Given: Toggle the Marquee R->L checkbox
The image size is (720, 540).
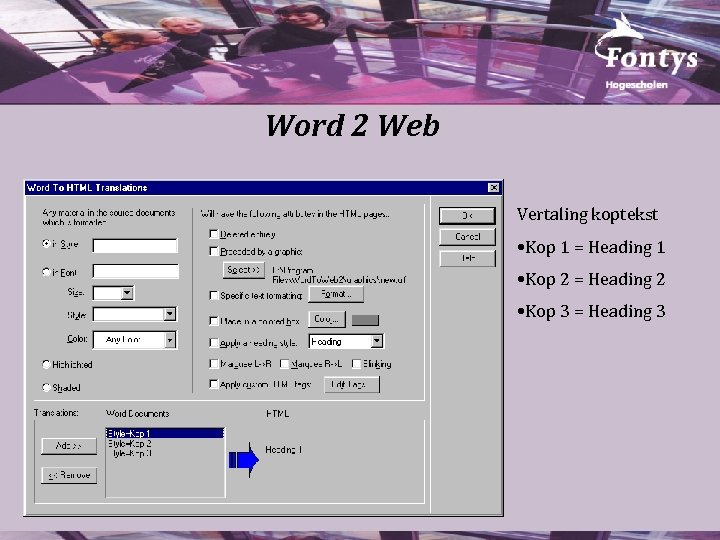Looking at the screenshot, I should (x=284, y=364).
